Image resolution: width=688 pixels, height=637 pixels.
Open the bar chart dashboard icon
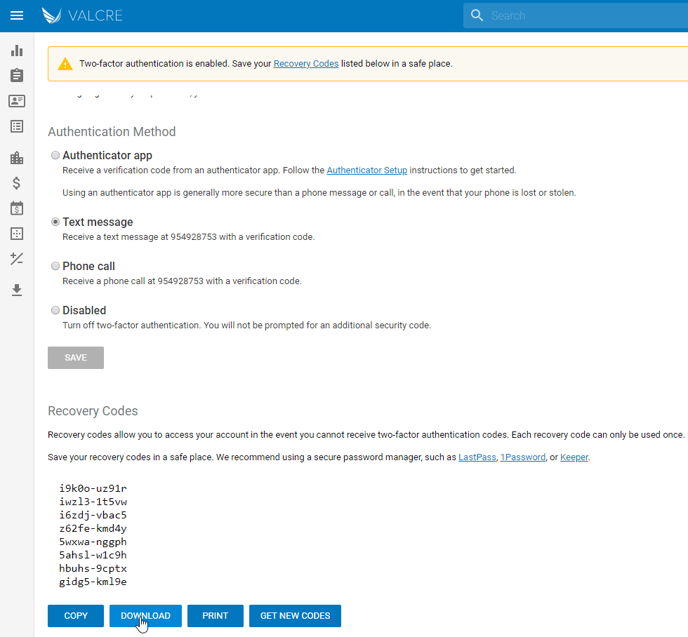click(16, 50)
